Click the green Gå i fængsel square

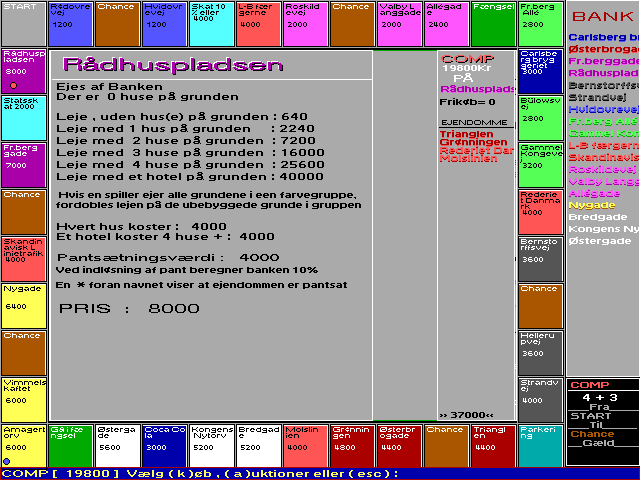pos(71,446)
